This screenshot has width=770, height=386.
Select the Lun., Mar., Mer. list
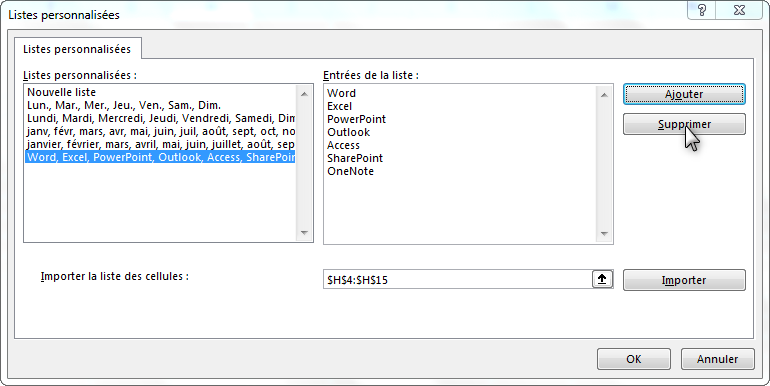pyautogui.click(x=160, y=105)
